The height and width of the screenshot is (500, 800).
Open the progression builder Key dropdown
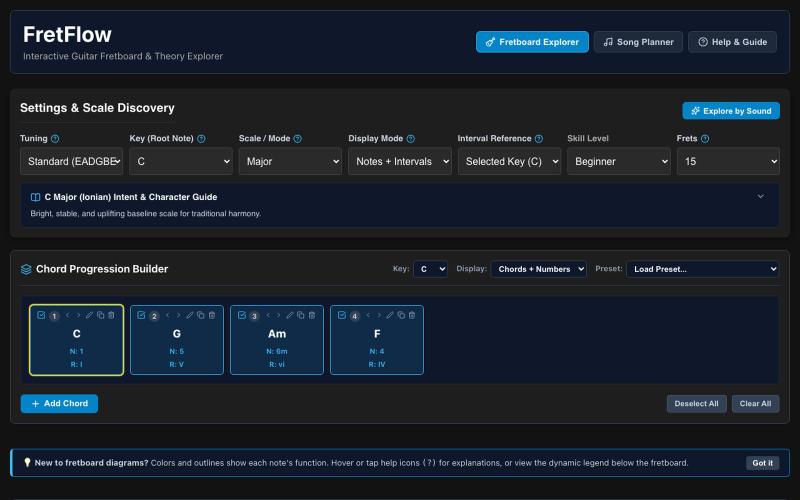430,269
